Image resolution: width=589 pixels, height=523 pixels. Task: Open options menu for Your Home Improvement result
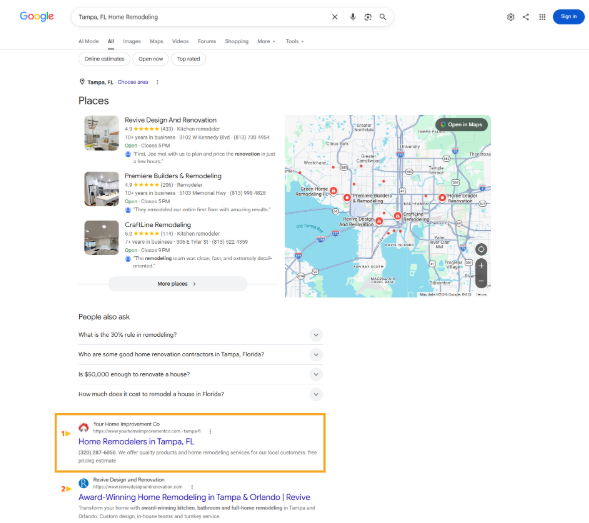210,431
